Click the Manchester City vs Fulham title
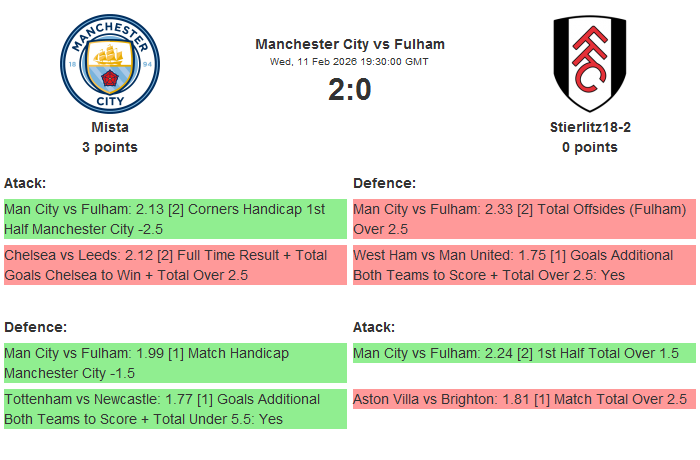Screen dimensions: 700x460 (x=350, y=44)
